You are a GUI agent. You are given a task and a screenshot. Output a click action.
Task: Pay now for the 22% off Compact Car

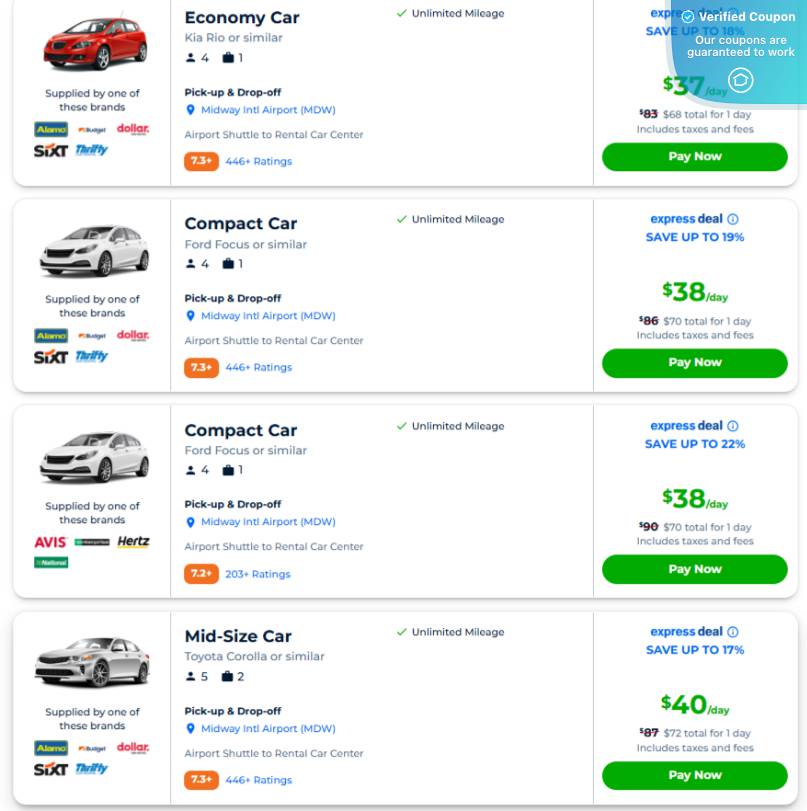coord(694,569)
